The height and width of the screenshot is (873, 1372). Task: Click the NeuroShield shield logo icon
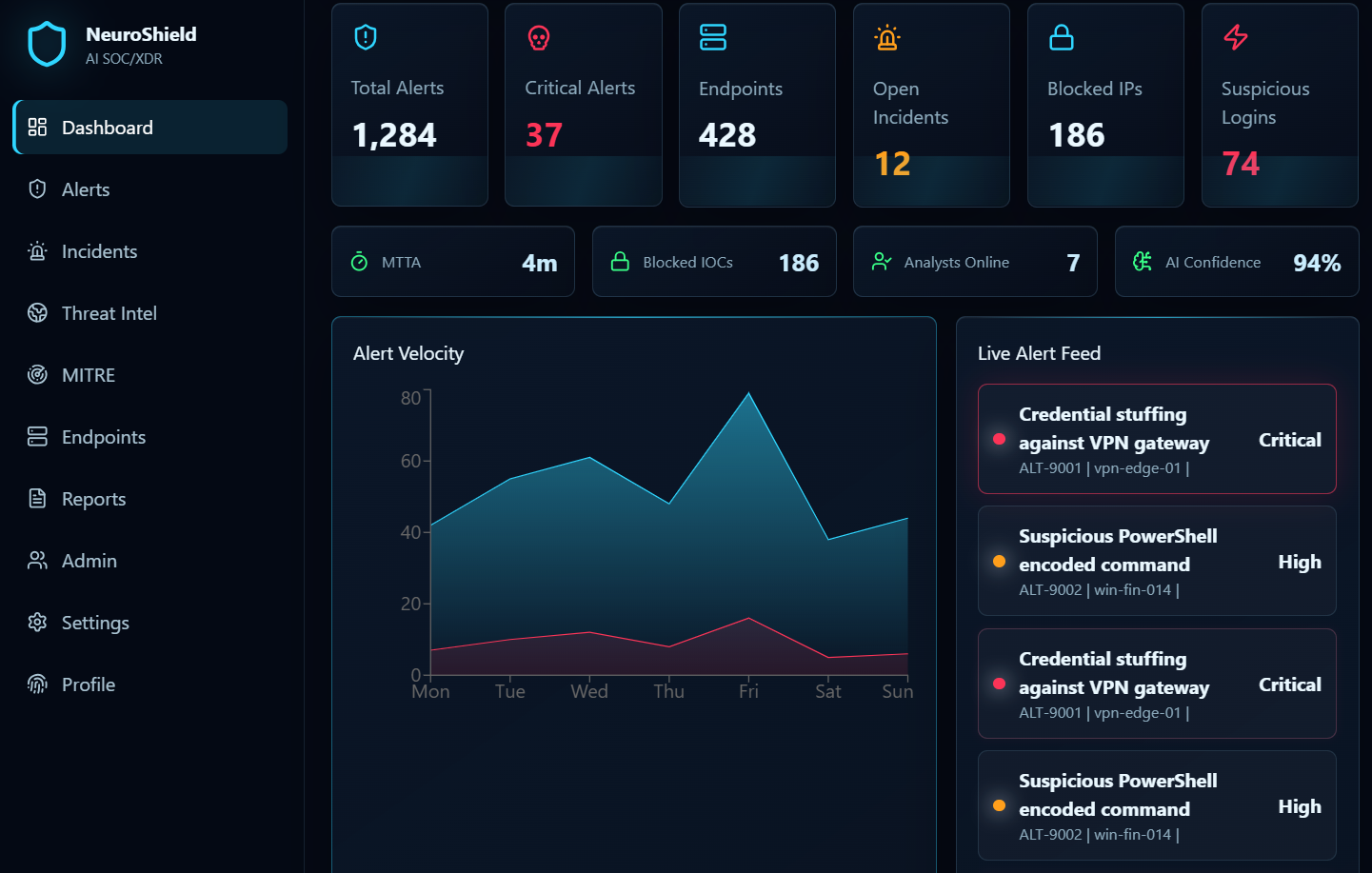tap(47, 45)
